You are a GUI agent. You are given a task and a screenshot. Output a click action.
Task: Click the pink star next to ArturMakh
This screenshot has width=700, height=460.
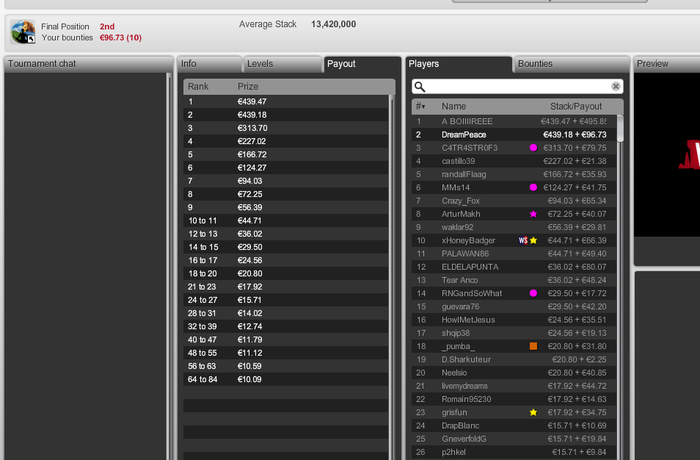click(533, 214)
